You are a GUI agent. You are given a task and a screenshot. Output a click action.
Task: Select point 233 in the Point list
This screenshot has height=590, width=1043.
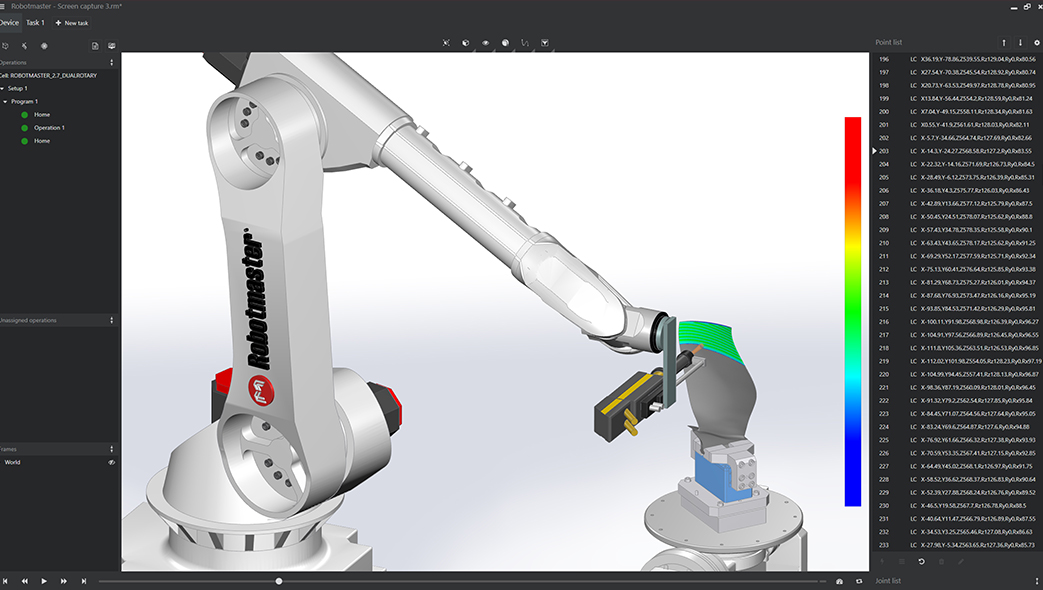(x=957, y=545)
